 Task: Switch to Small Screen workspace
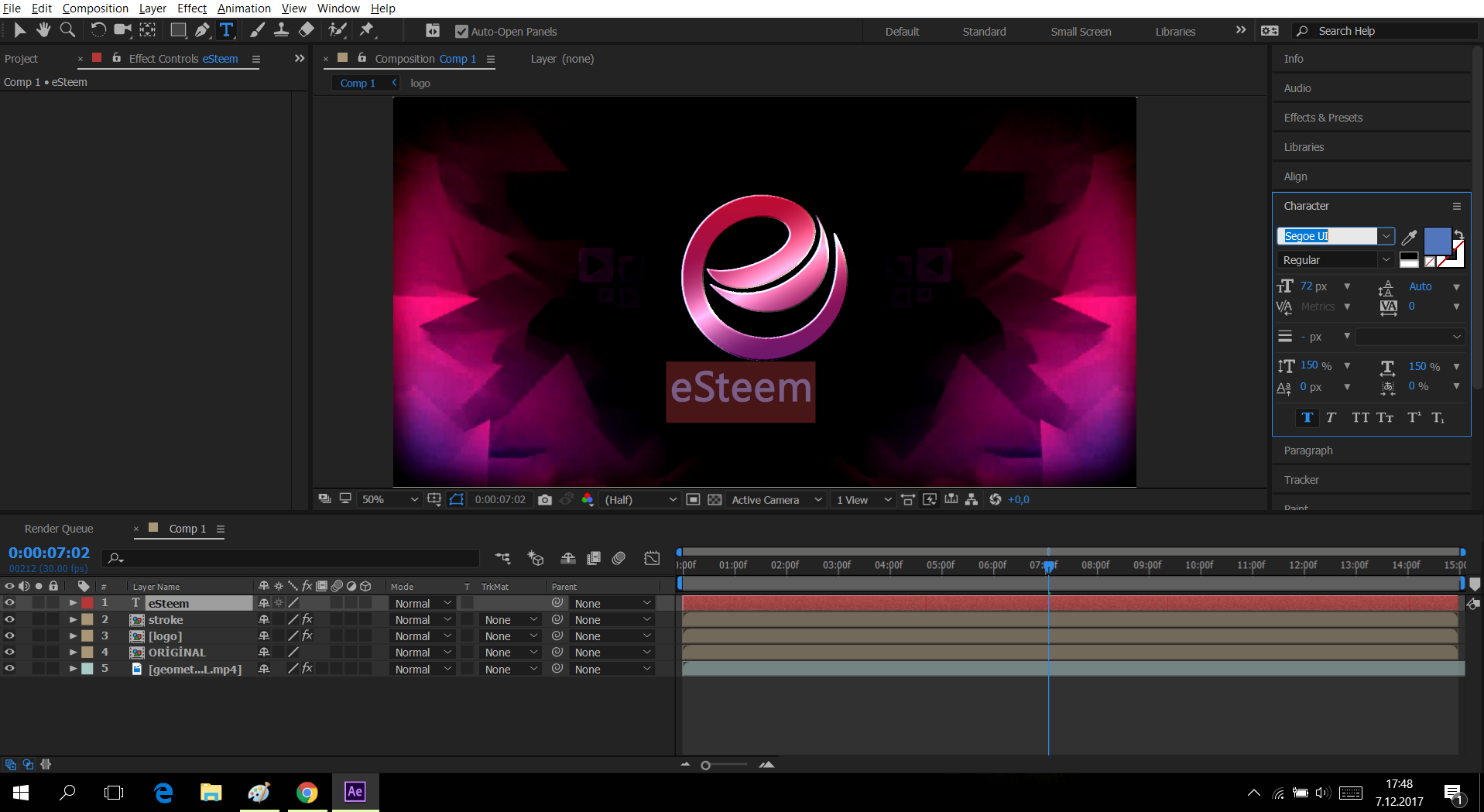tap(1081, 32)
